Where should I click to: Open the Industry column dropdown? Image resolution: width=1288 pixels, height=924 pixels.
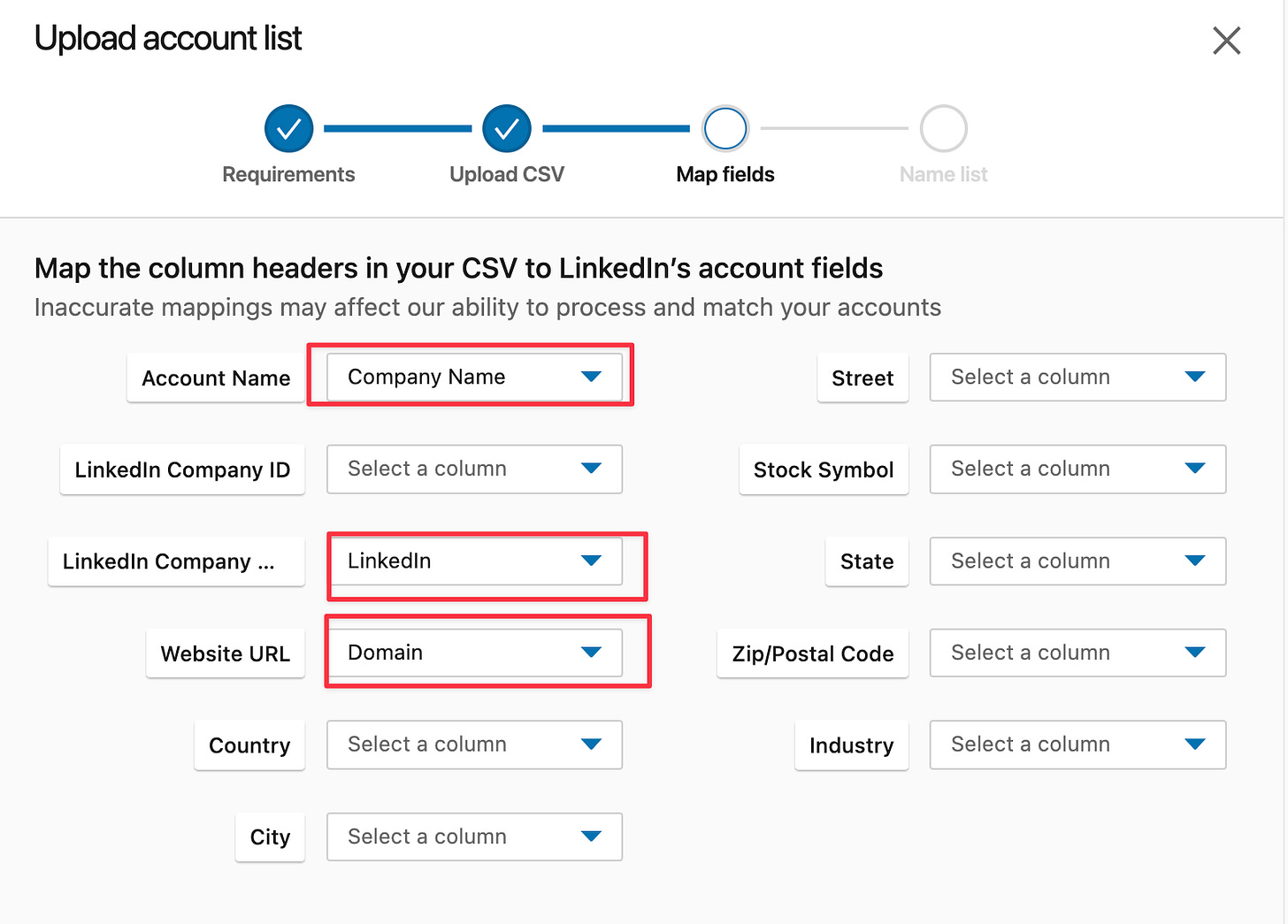(1077, 745)
